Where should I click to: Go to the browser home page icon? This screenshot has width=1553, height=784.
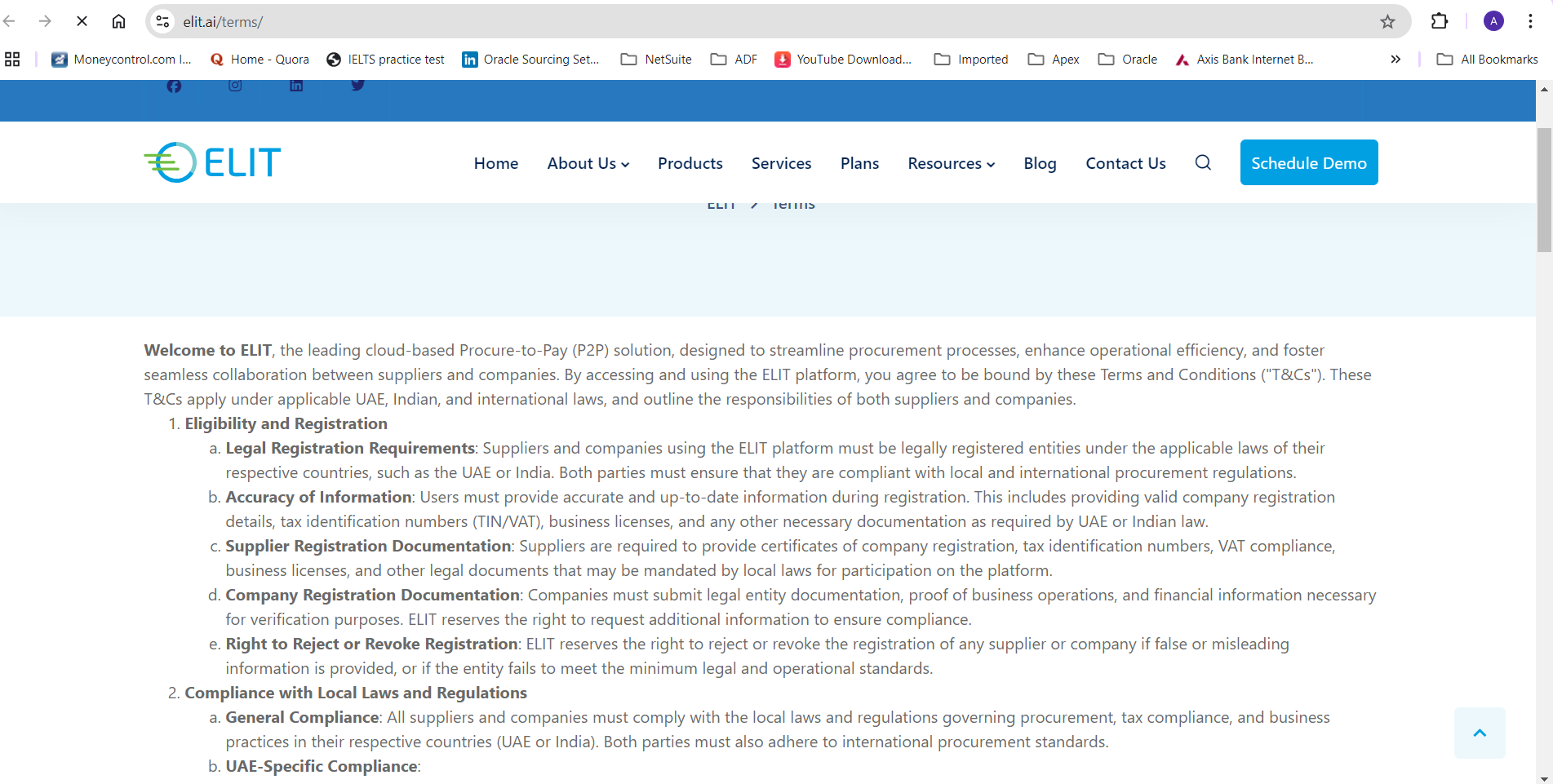pyautogui.click(x=118, y=22)
